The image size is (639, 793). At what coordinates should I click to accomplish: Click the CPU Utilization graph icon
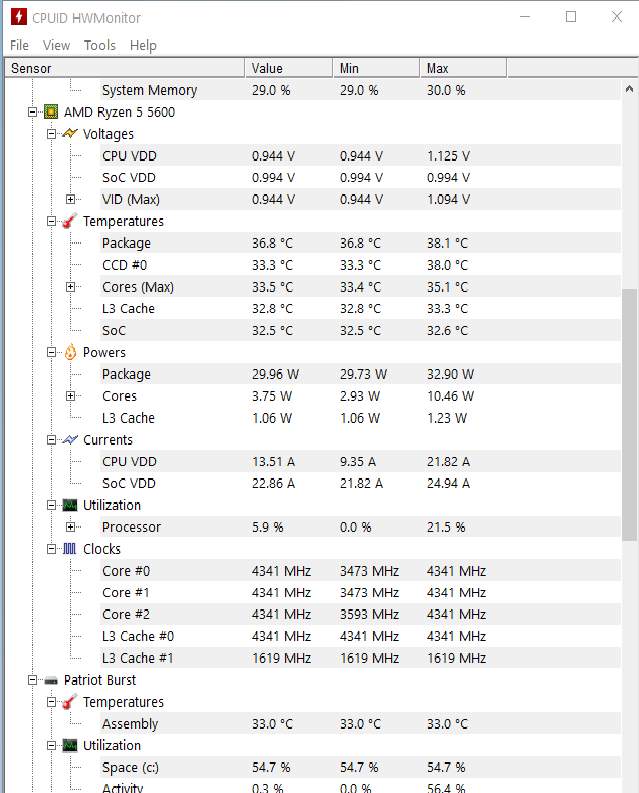pos(69,505)
